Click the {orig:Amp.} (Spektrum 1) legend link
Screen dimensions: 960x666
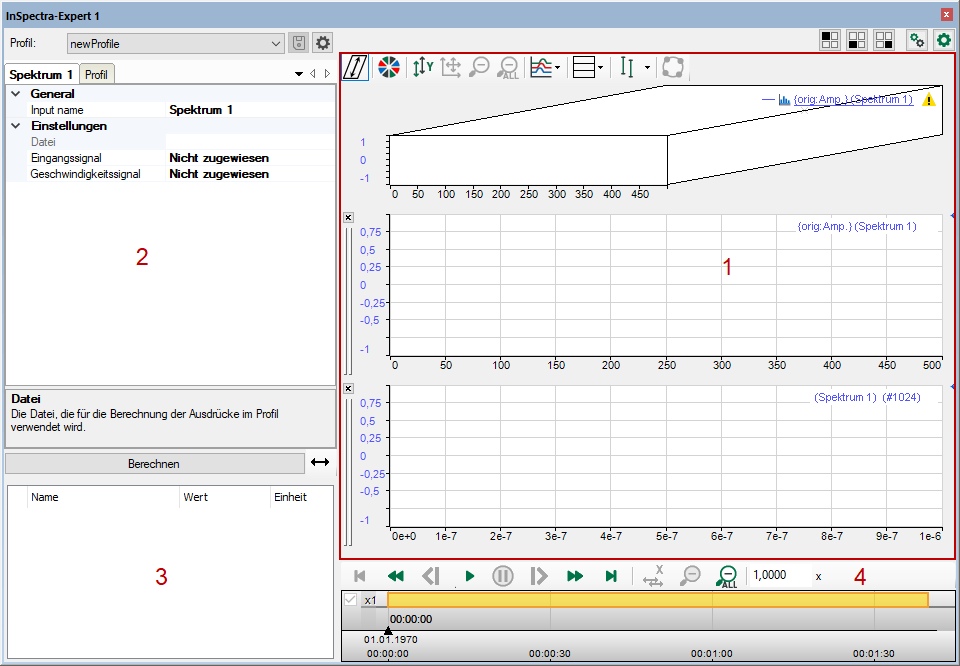coord(853,100)
